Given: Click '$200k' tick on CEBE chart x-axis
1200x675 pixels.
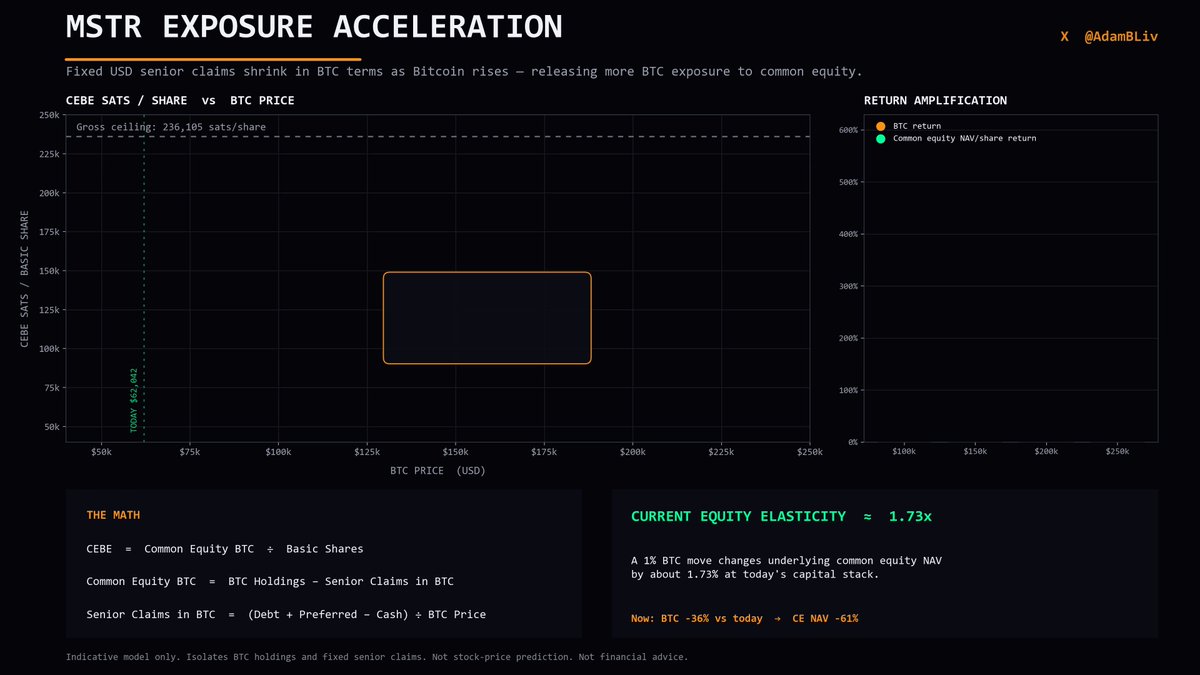Looking at the screenshot, I should click(632, 453).
